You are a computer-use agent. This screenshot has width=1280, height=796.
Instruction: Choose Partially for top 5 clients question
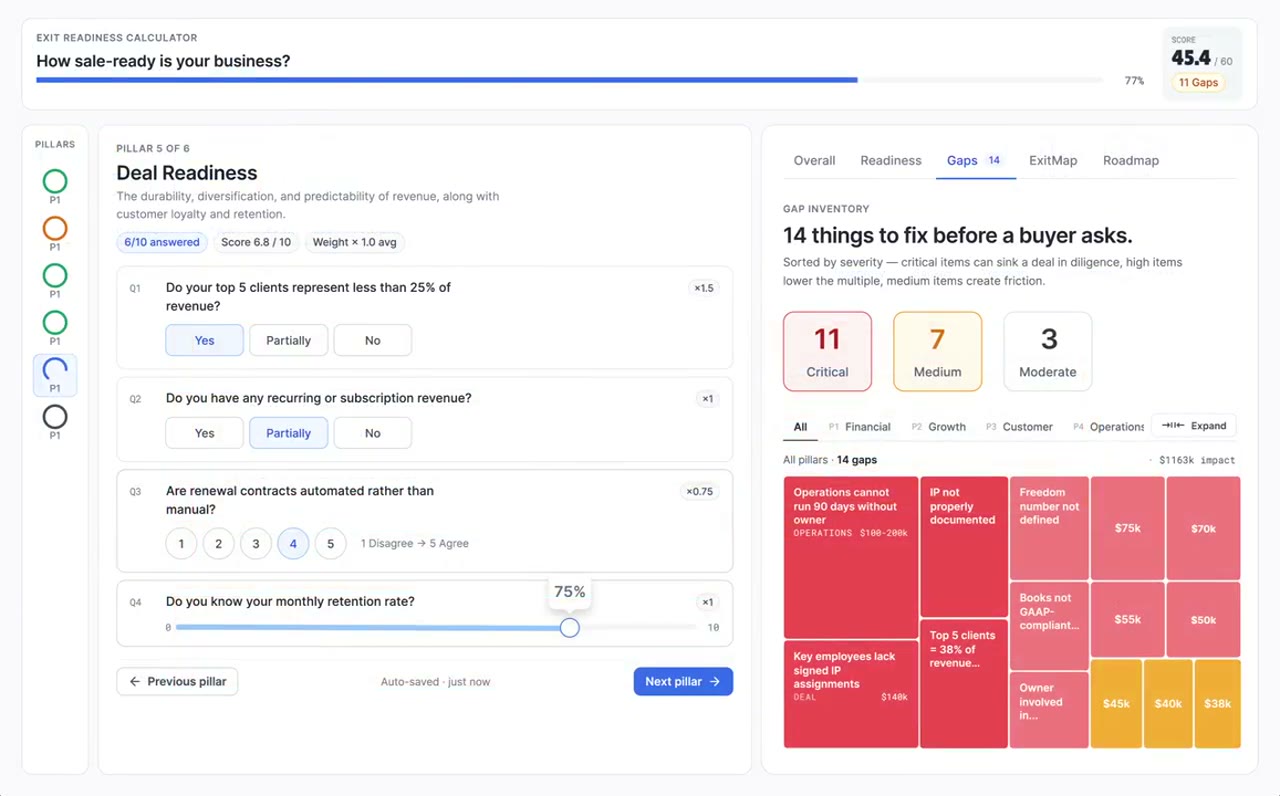pyautogui.click(x=288, y=340)
